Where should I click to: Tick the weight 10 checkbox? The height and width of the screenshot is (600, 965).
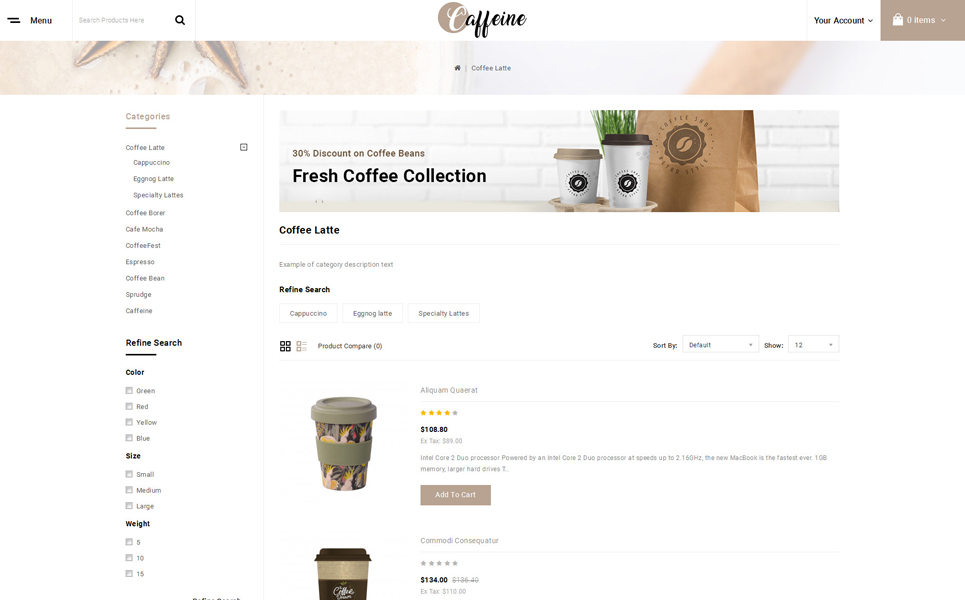tap(129, 558)
